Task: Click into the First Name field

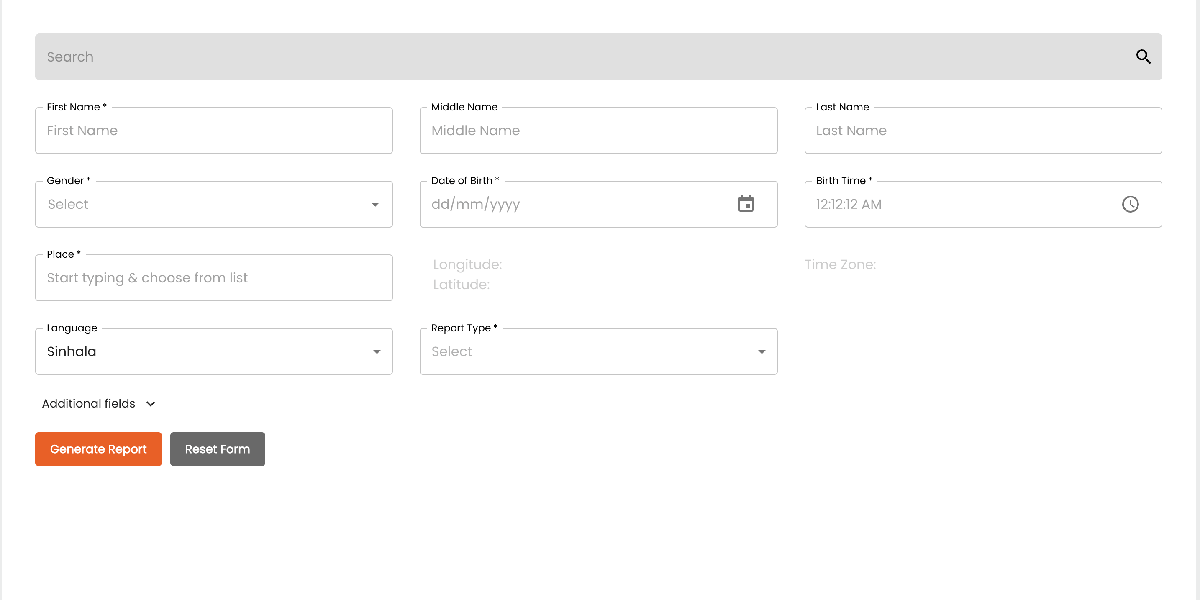Action: click(213, 131)
